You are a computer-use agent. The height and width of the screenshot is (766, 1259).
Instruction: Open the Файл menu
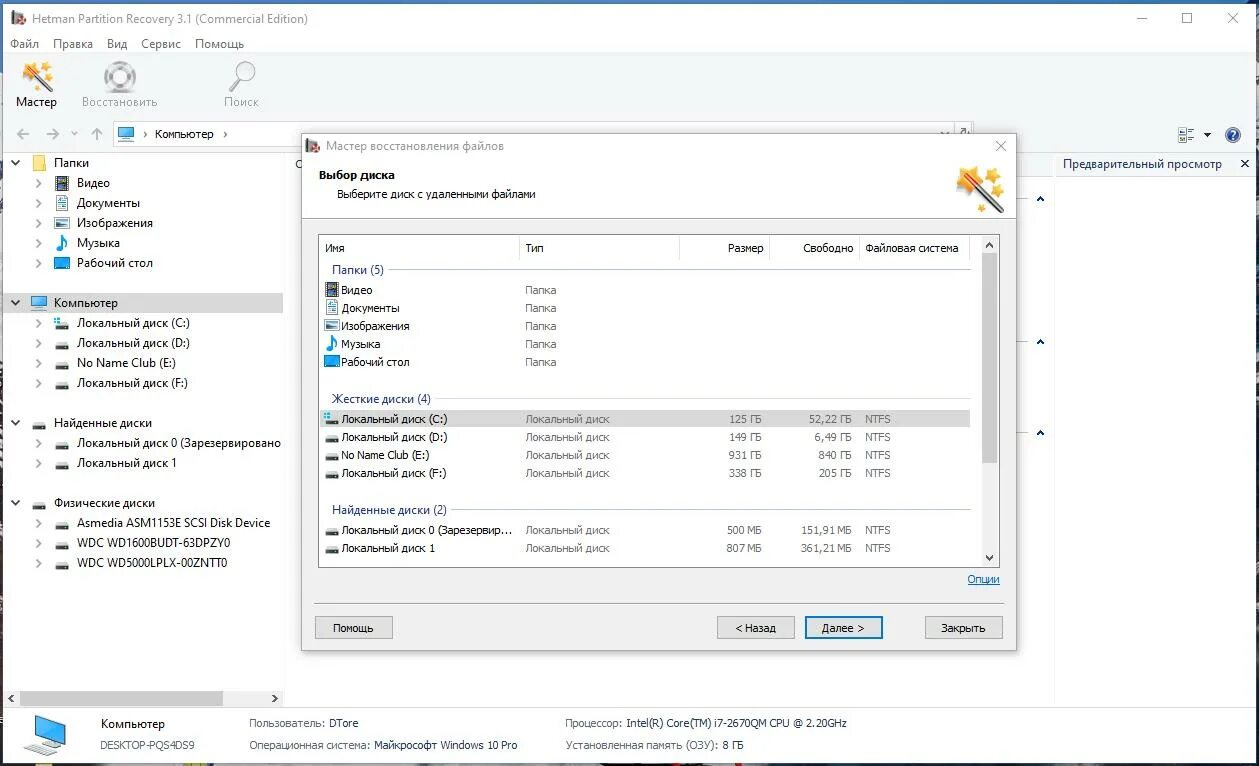point(25,44)
